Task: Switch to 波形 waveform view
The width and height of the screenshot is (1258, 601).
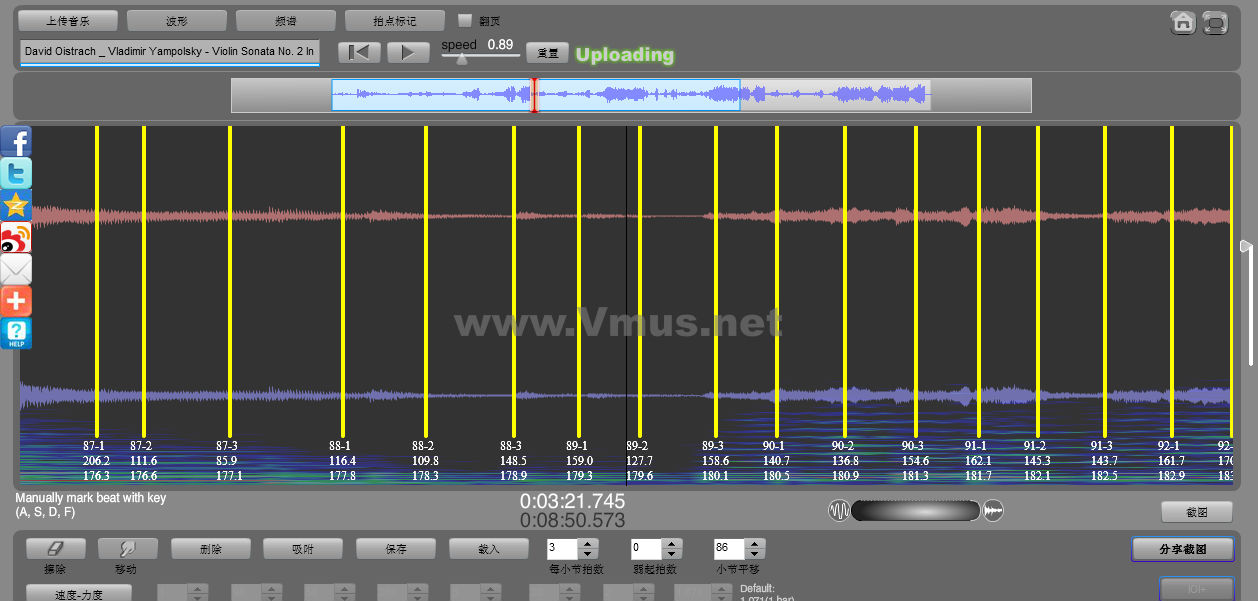Action: (x=177, y=20)
